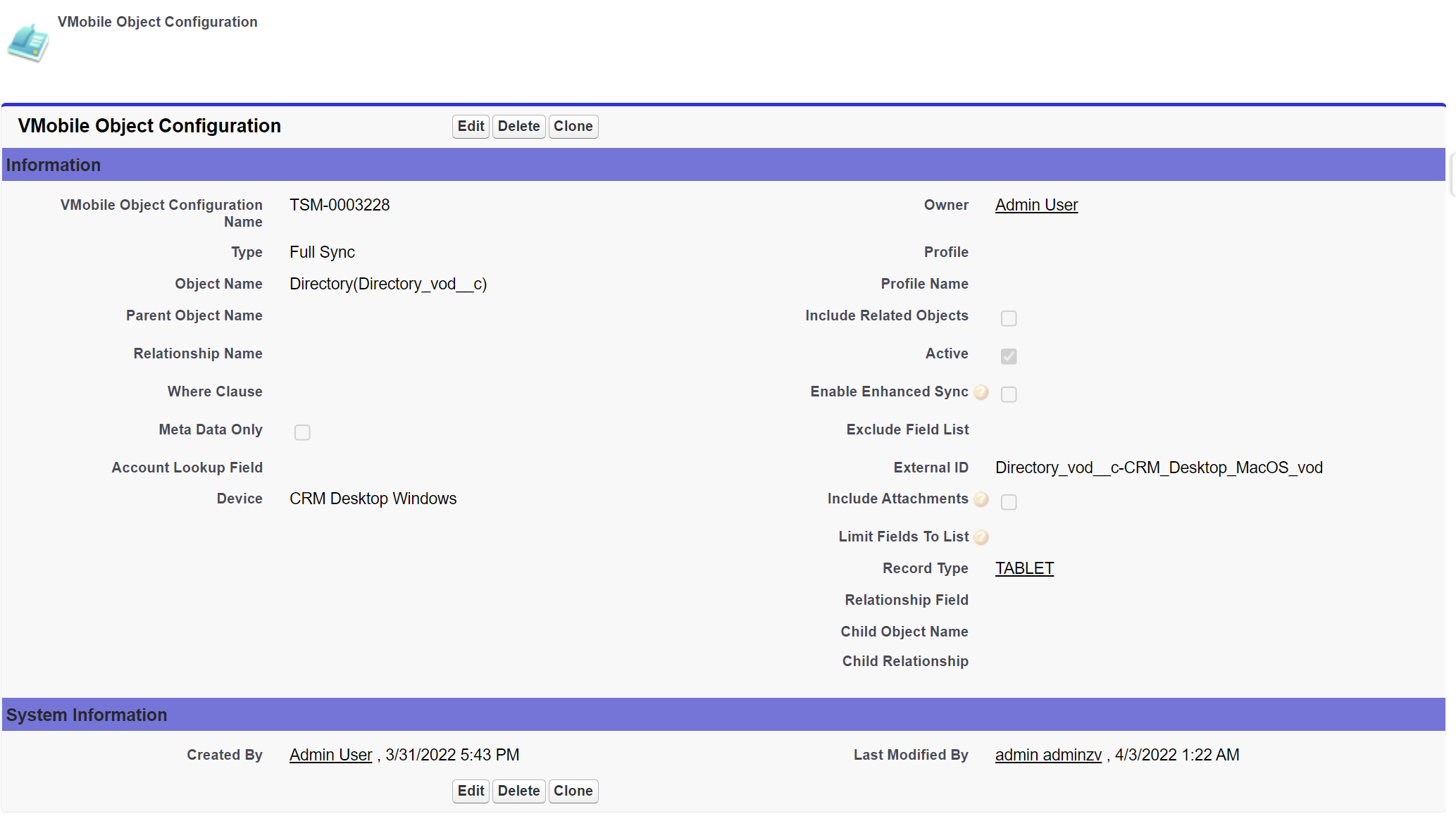Click help icon beside Limit Fields To List
Screen dimensions: 1456x821
pos(981,538)
